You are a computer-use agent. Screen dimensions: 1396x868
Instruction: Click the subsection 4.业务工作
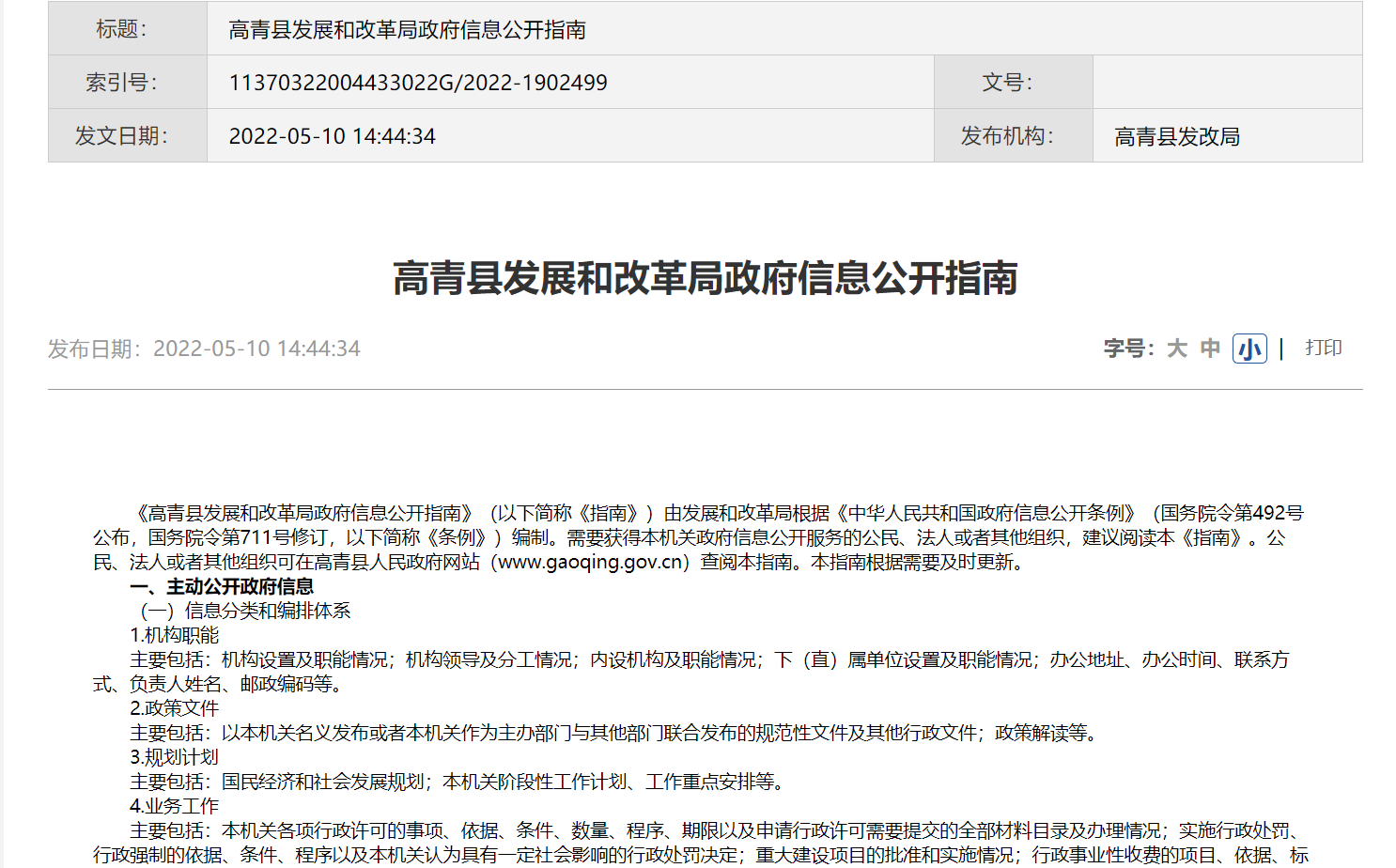(x=174, y=807)
